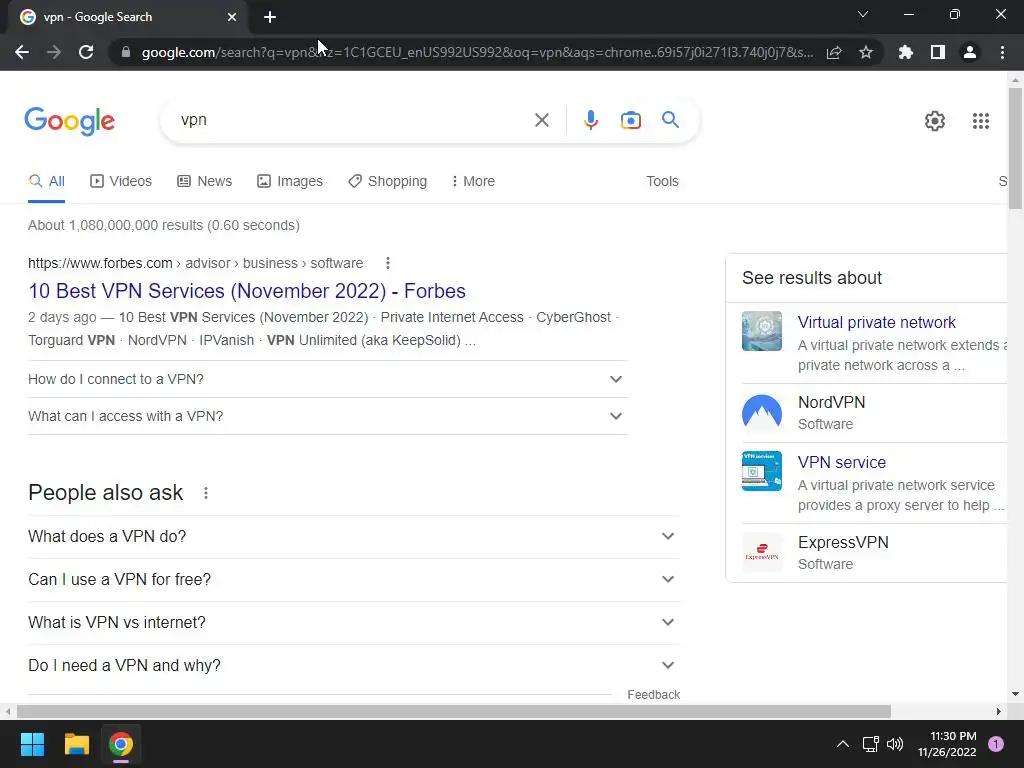Switch to the News tab
The height and width of the screenshot is (768, 1024).
coord(204,182)
